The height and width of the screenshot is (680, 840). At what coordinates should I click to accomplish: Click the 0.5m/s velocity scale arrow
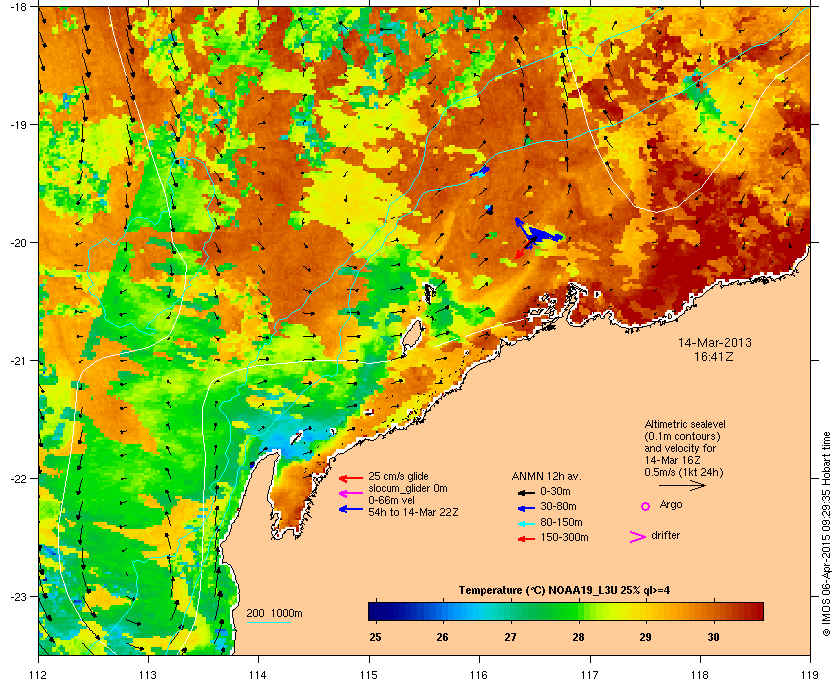(682, 485)
